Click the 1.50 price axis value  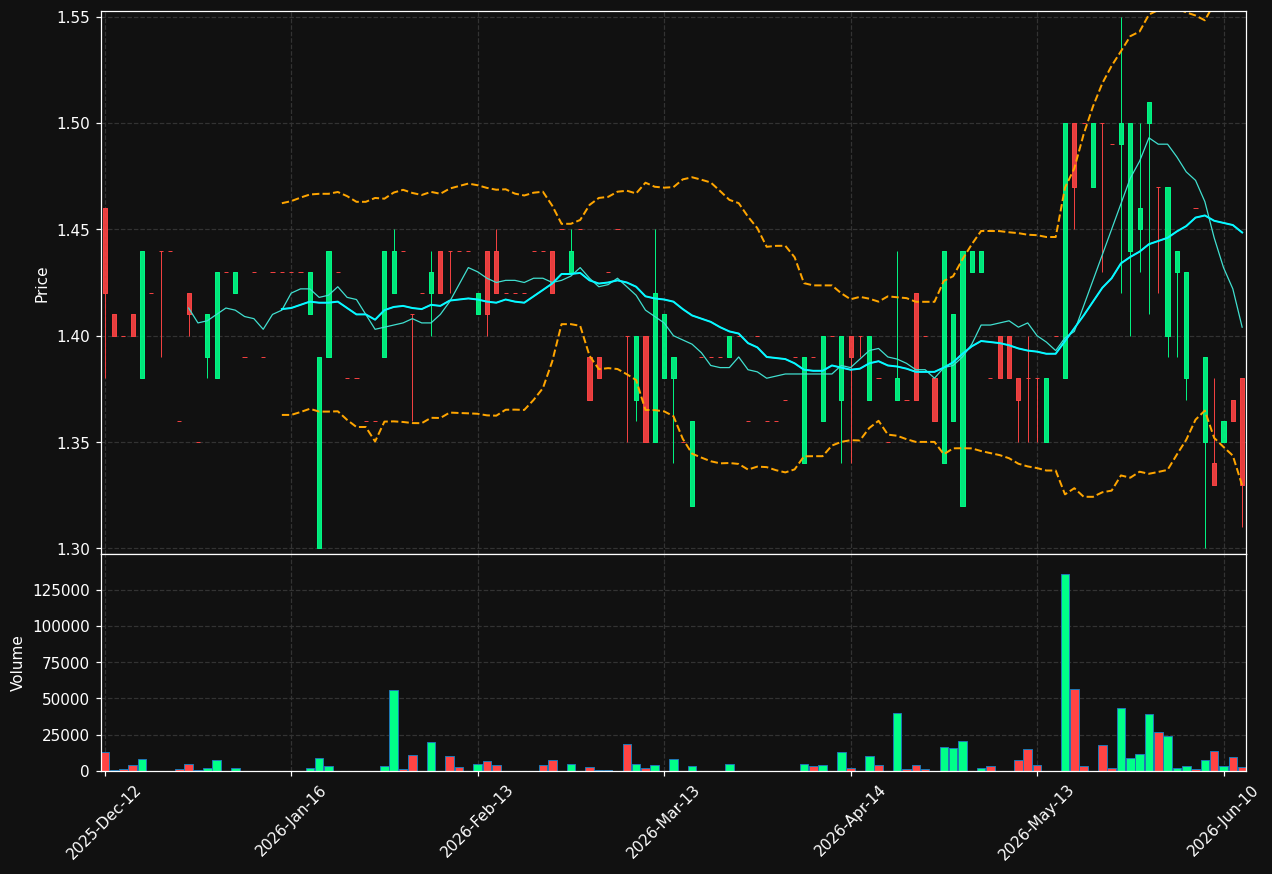pos(74,124)
